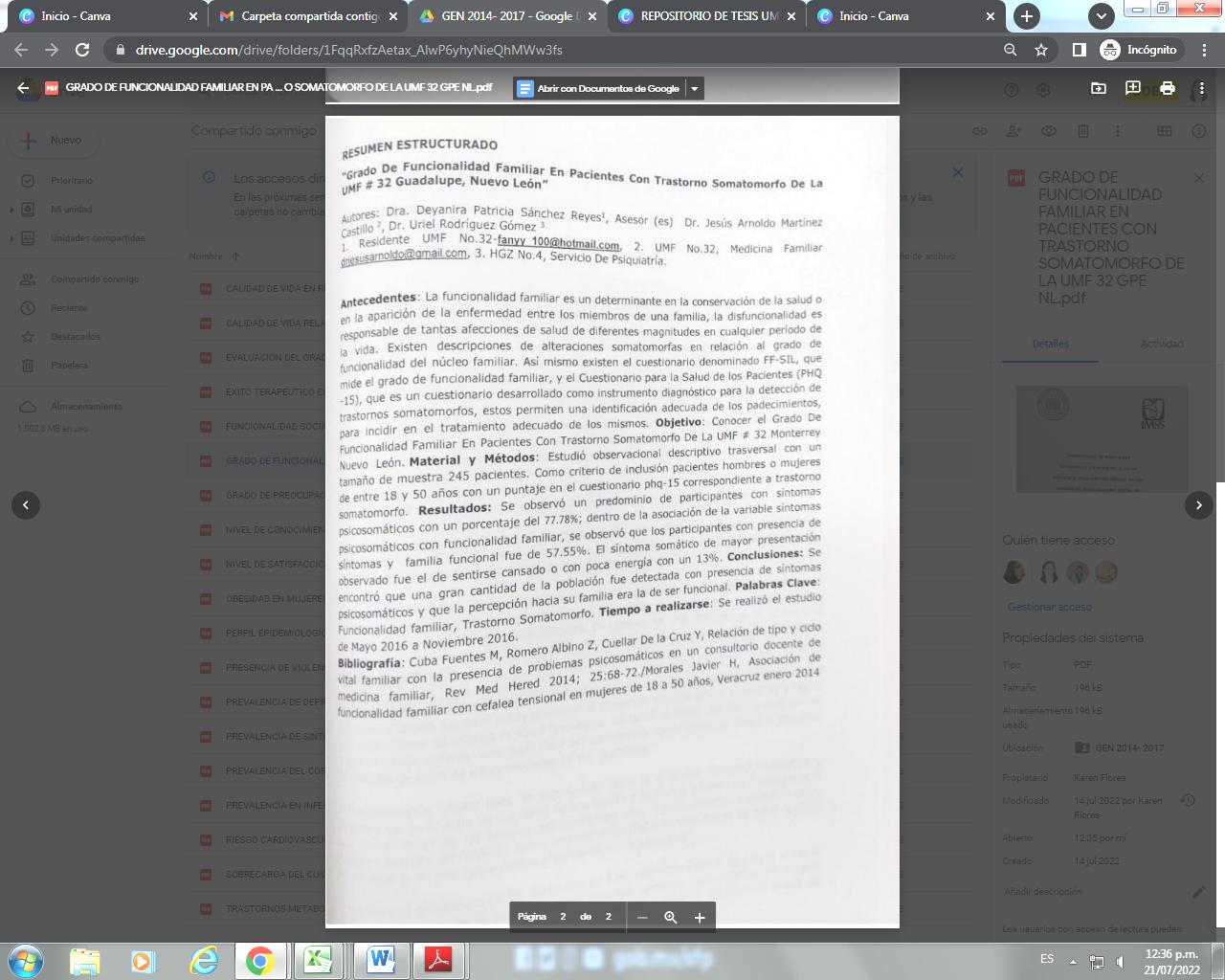1225x980 pixels.
Task: Go to next file arrow
Action: tap(1198, 504)
